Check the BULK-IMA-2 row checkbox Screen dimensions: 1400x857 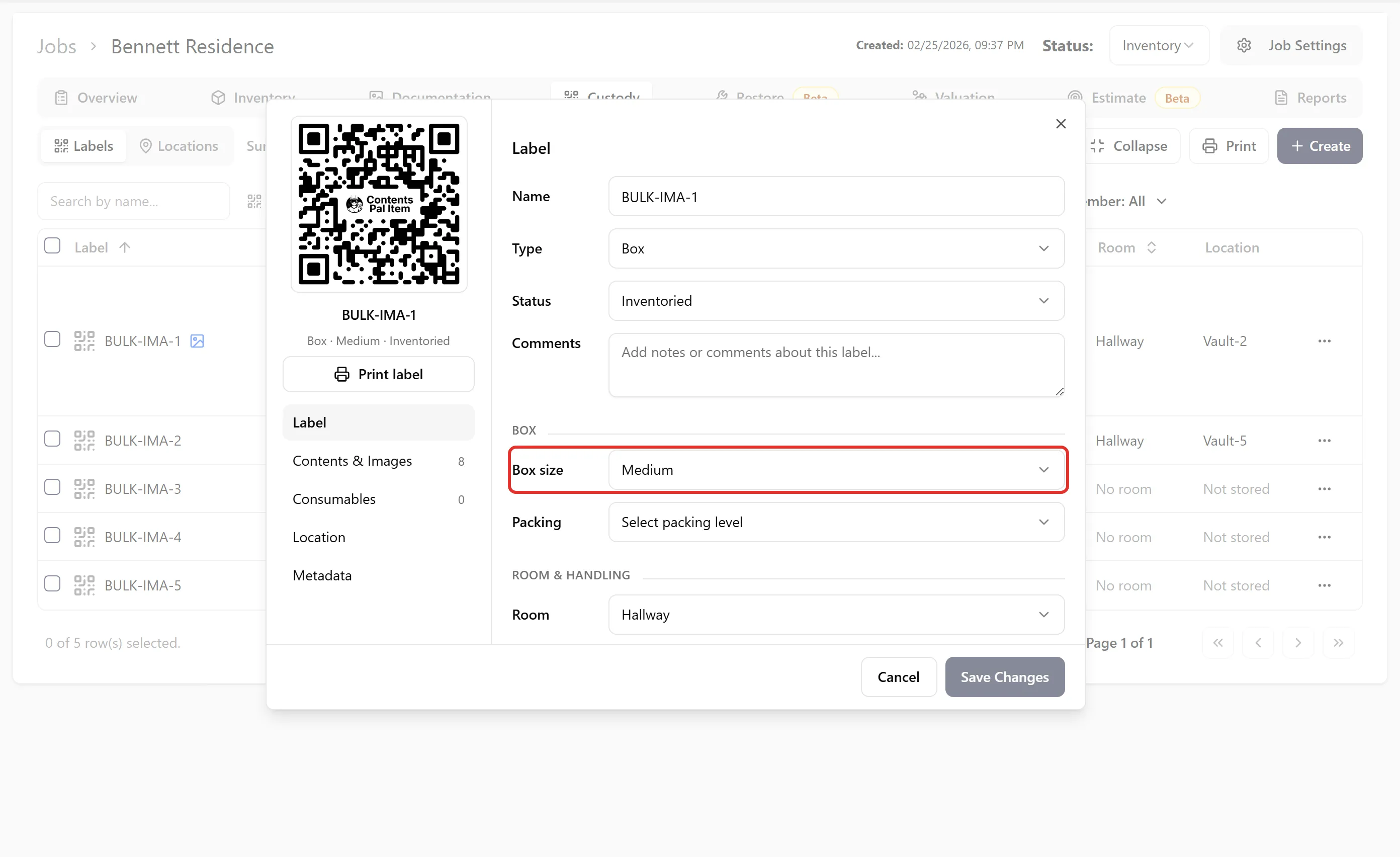(52, 439)
